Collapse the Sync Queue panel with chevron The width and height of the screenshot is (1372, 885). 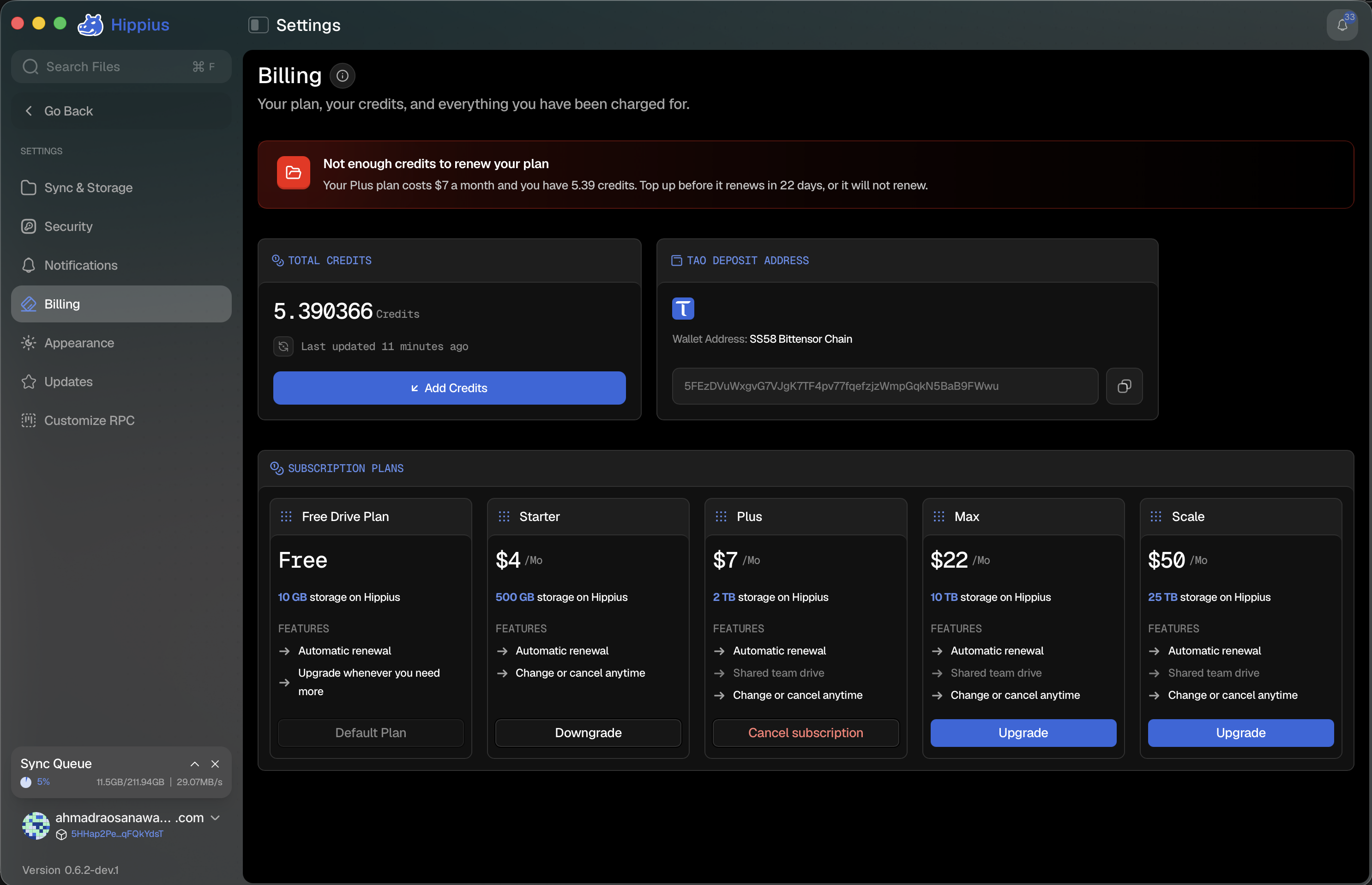tap(195, 764)
